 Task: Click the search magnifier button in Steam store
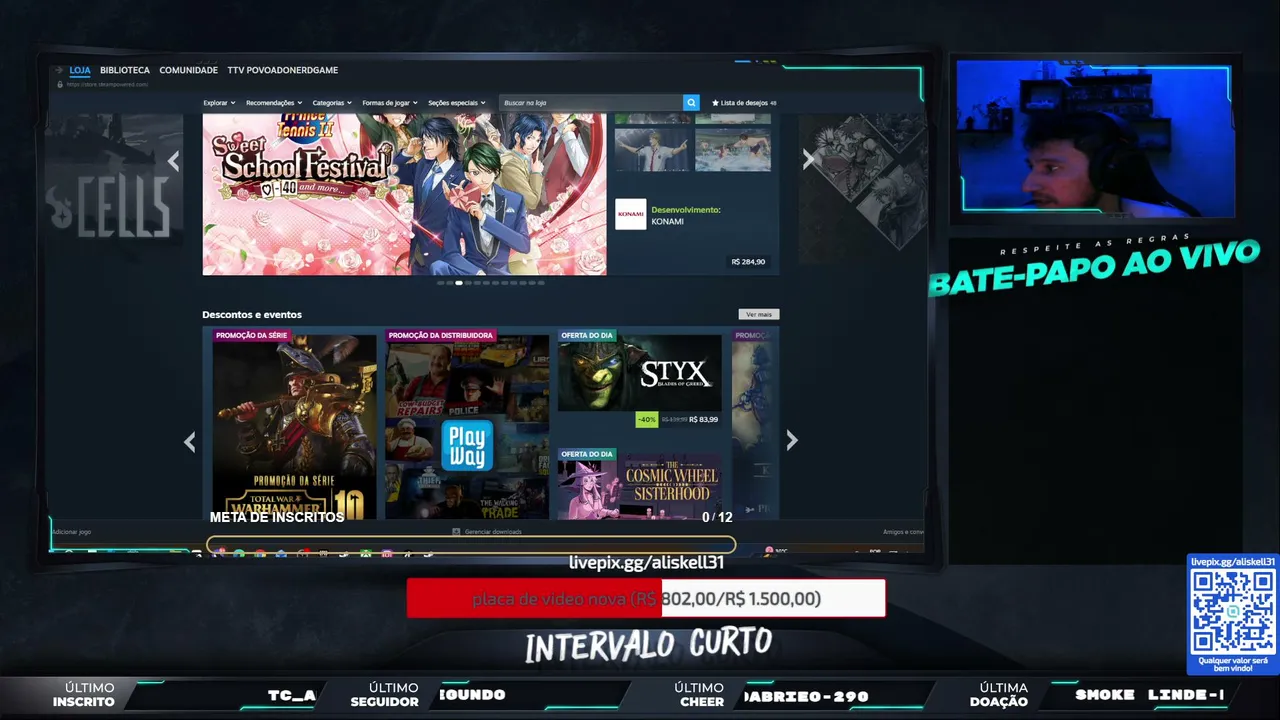click(x=691, y=103)
